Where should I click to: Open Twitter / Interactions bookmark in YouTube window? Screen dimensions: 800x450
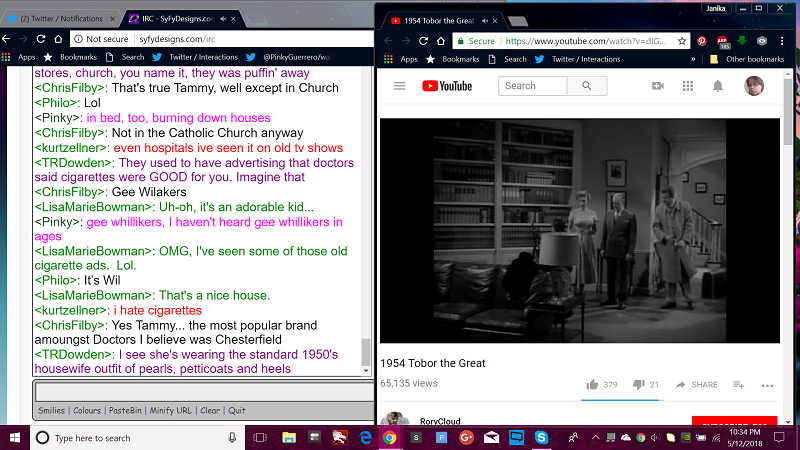(x=578, y=59)
